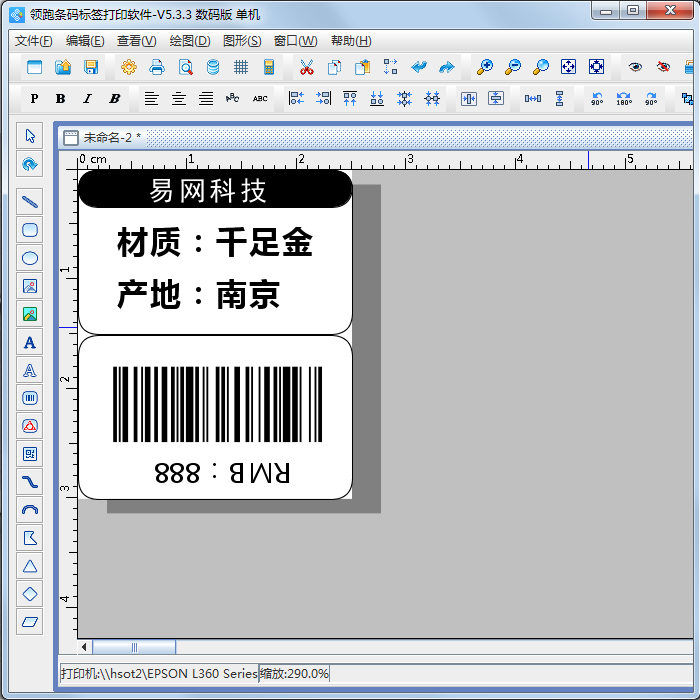Select the barcode on the label
The width and height of the screenshot is (700, 700).
217,404
